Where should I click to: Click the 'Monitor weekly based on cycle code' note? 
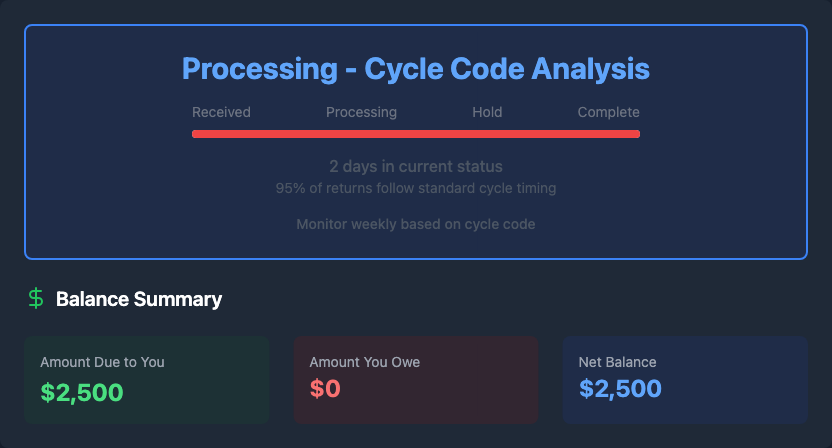tap(416, 224)
